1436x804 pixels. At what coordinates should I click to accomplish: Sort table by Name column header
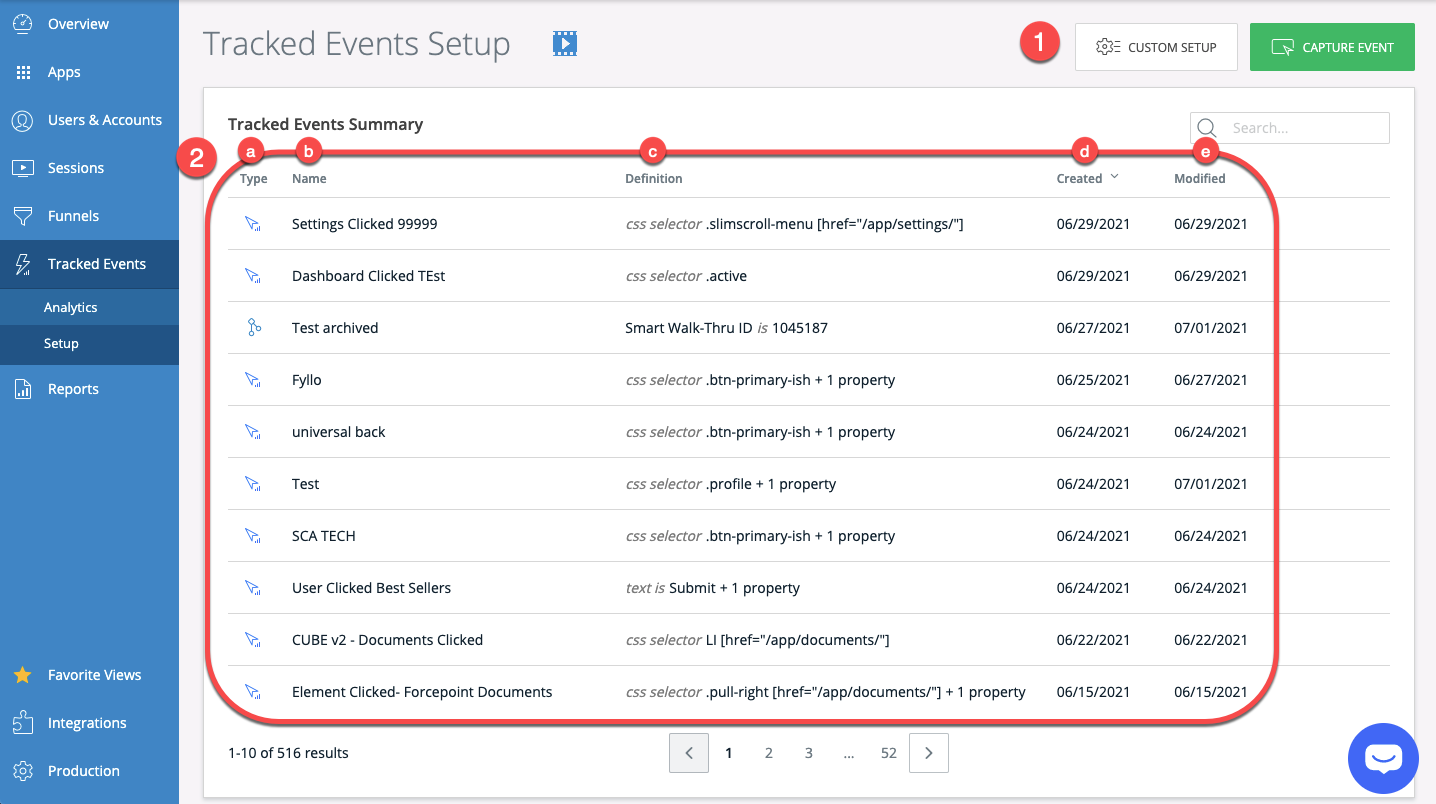pyautogui.click(x=309, y=179)
